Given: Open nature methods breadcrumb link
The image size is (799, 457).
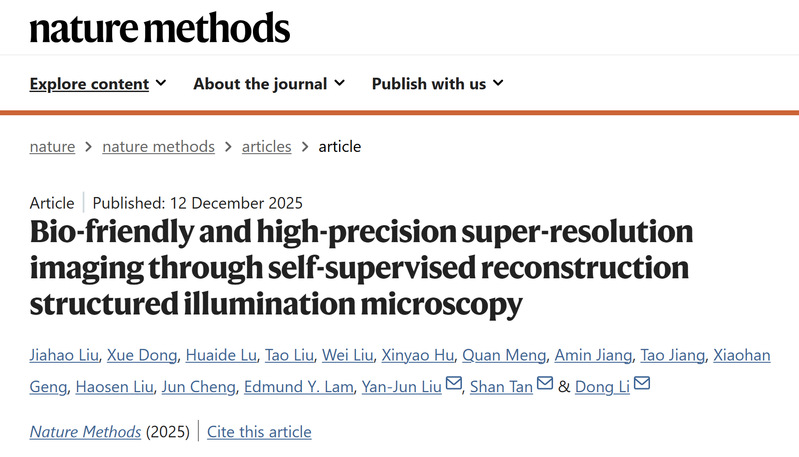Looking at the screenshot, I should [x=158, y=146].
